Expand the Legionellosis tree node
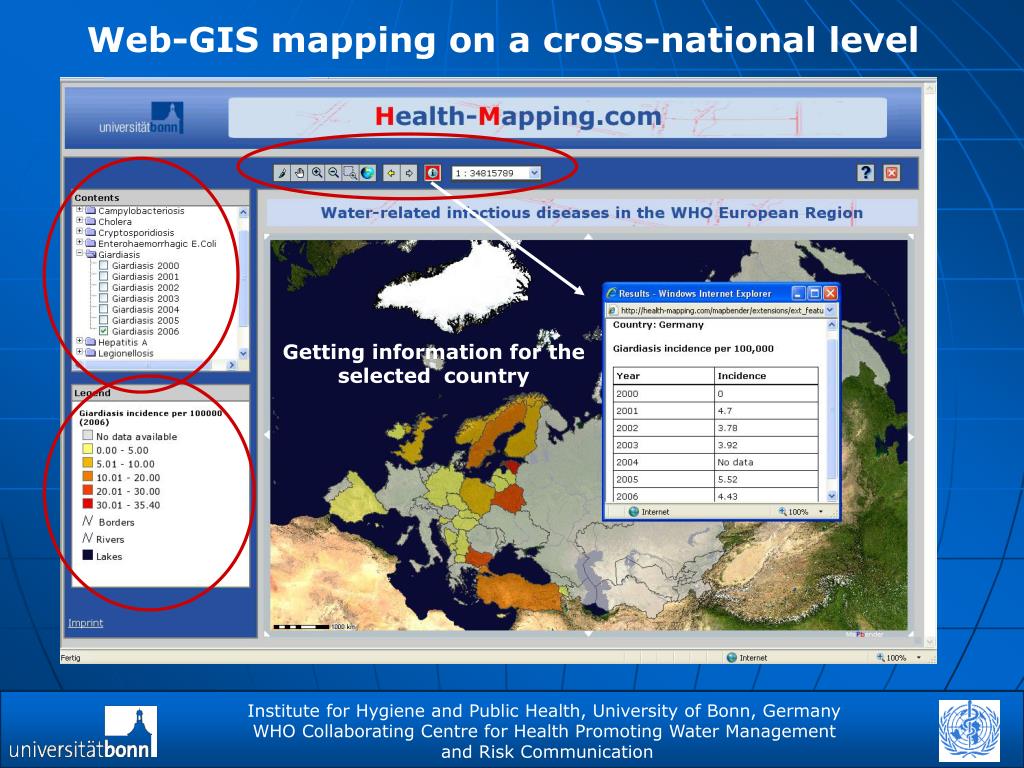 point(80,353)
